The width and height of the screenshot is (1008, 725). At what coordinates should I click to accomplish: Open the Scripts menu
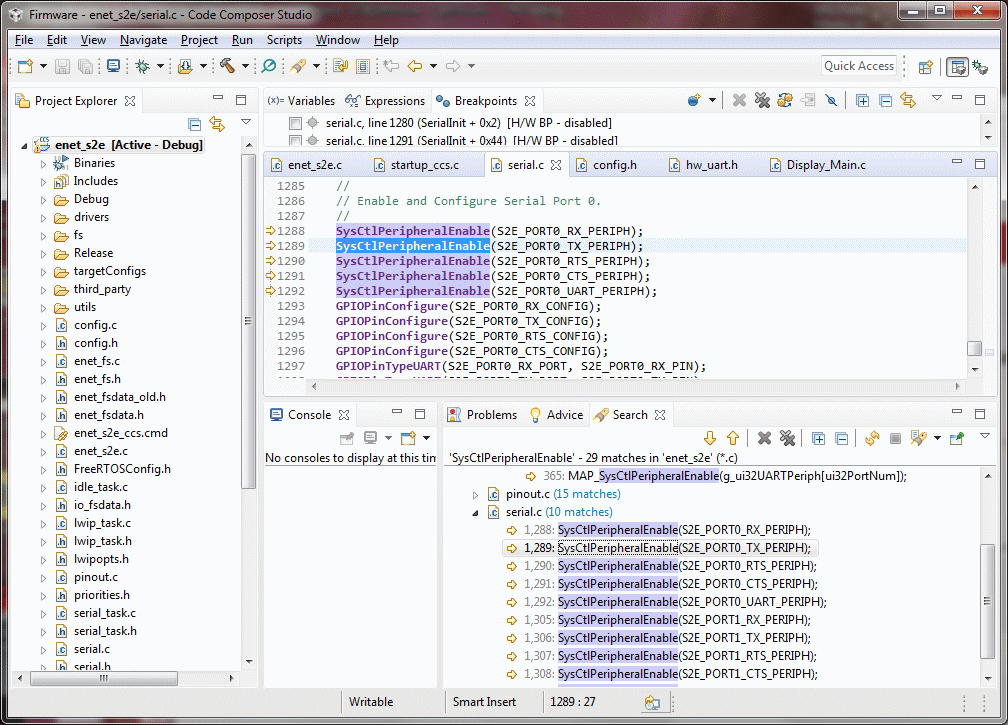click(x=284, y=40)
